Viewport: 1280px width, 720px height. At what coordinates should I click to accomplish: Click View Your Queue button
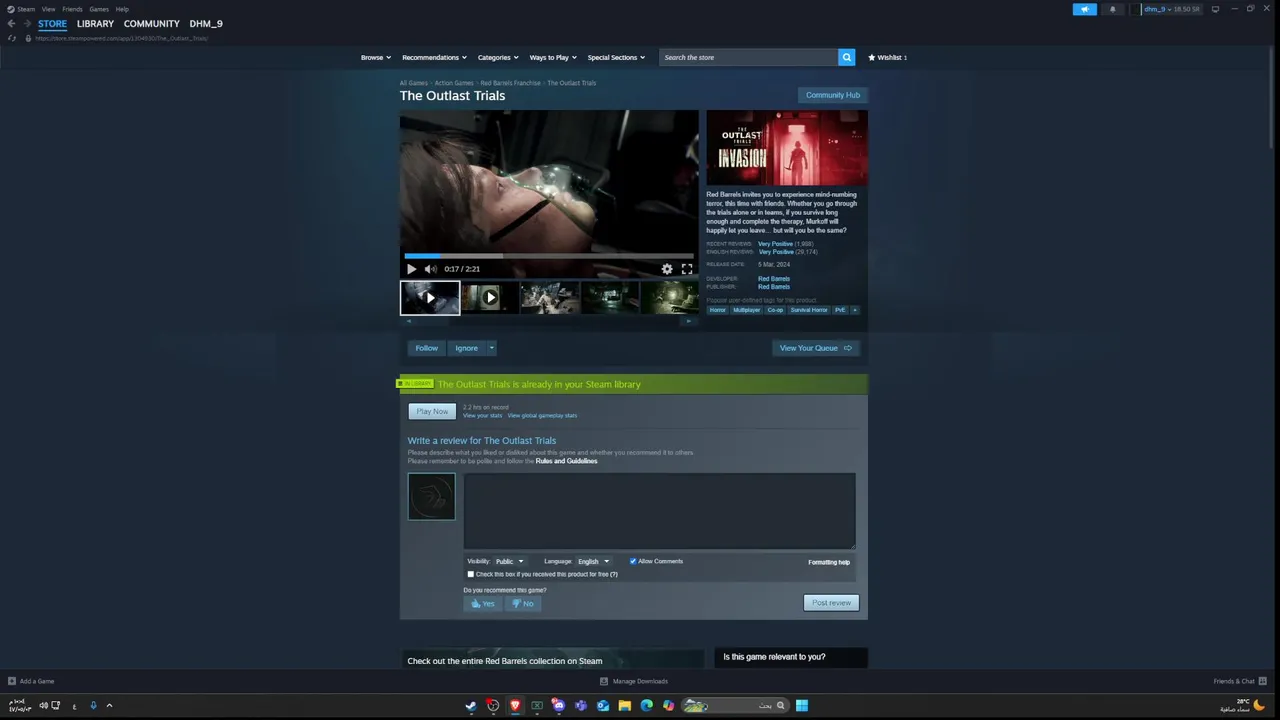[x=815, y=348]
